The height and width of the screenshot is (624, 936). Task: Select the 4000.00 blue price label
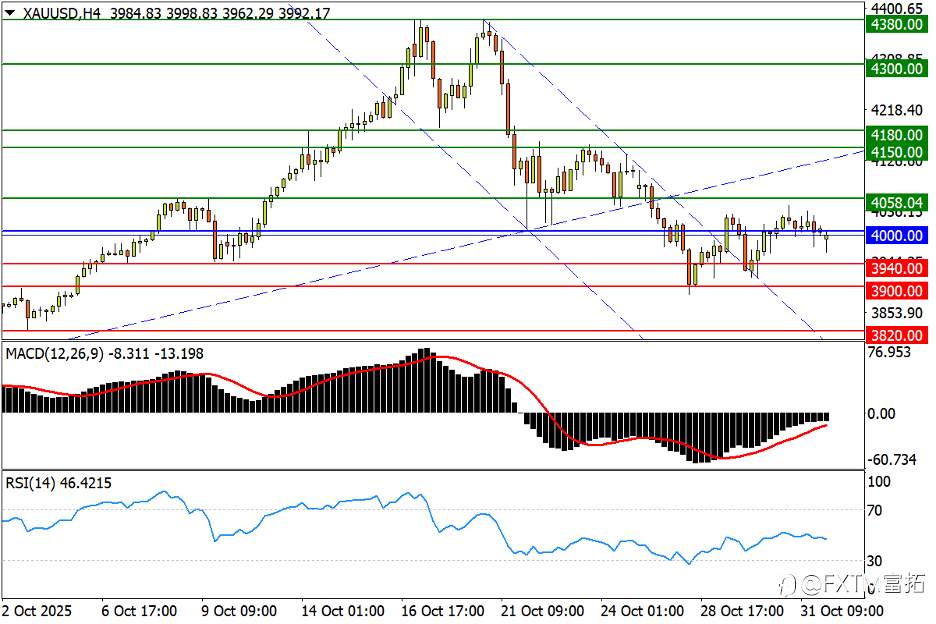click(896, 236)
